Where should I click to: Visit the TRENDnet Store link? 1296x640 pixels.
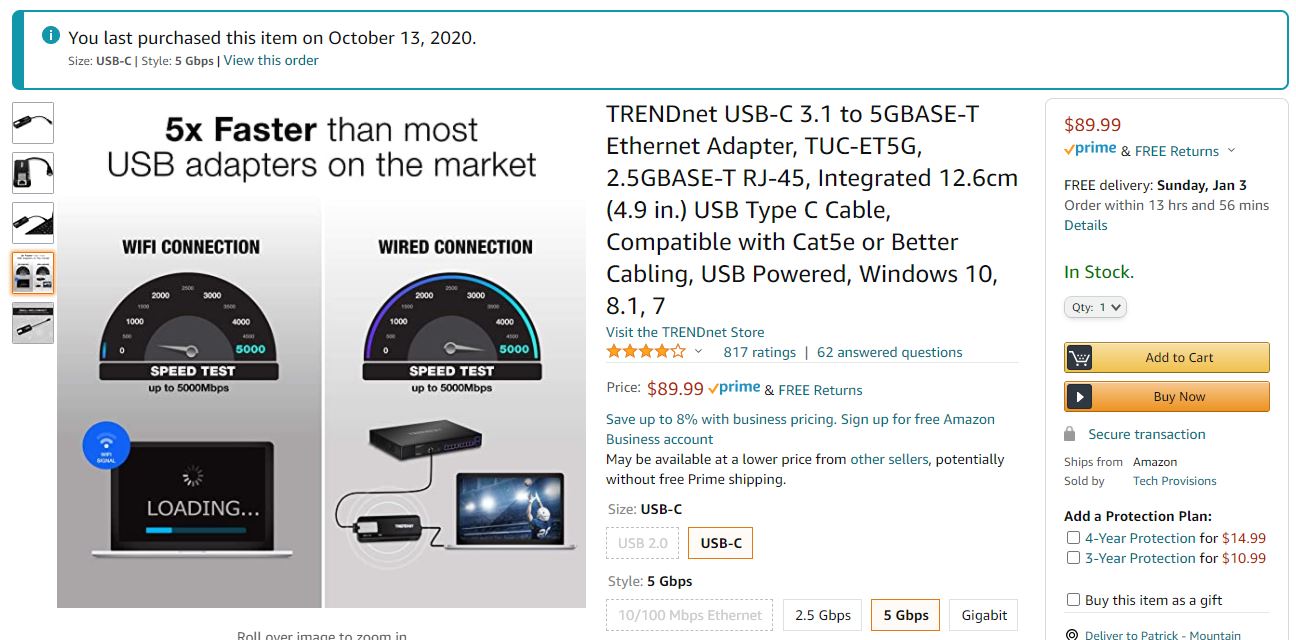(x=685, y=332)
